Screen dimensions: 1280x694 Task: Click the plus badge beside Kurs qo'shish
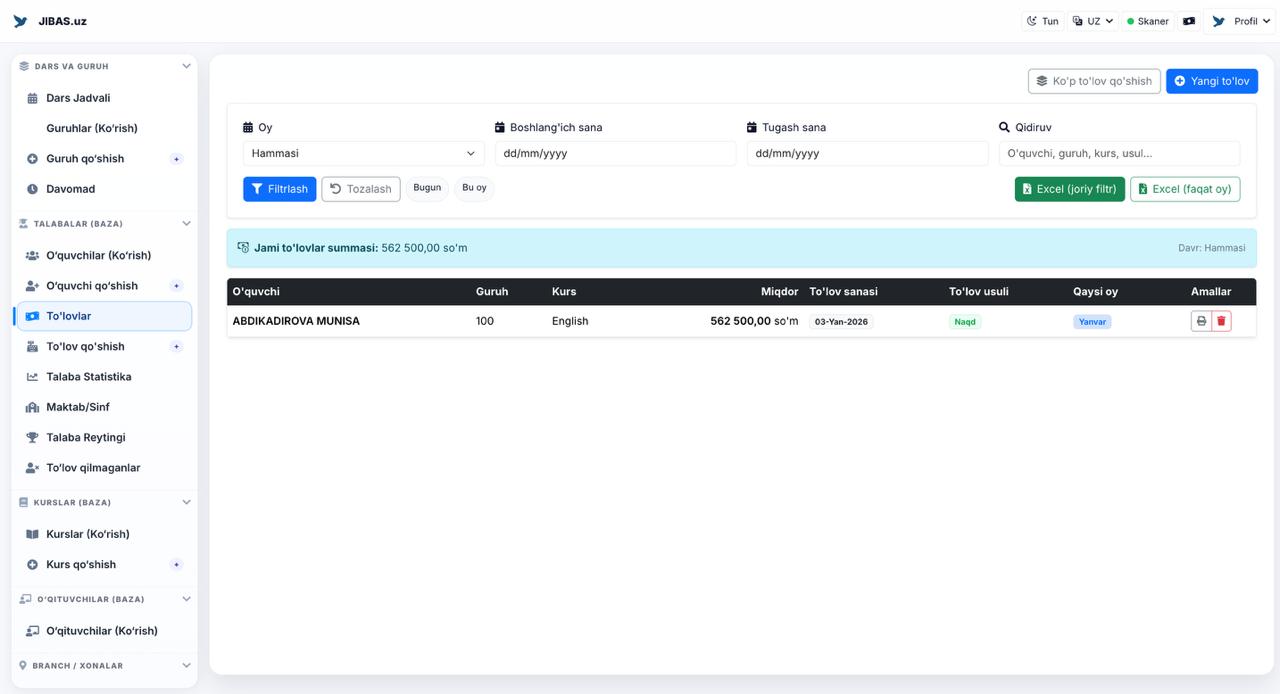(176, 565)
